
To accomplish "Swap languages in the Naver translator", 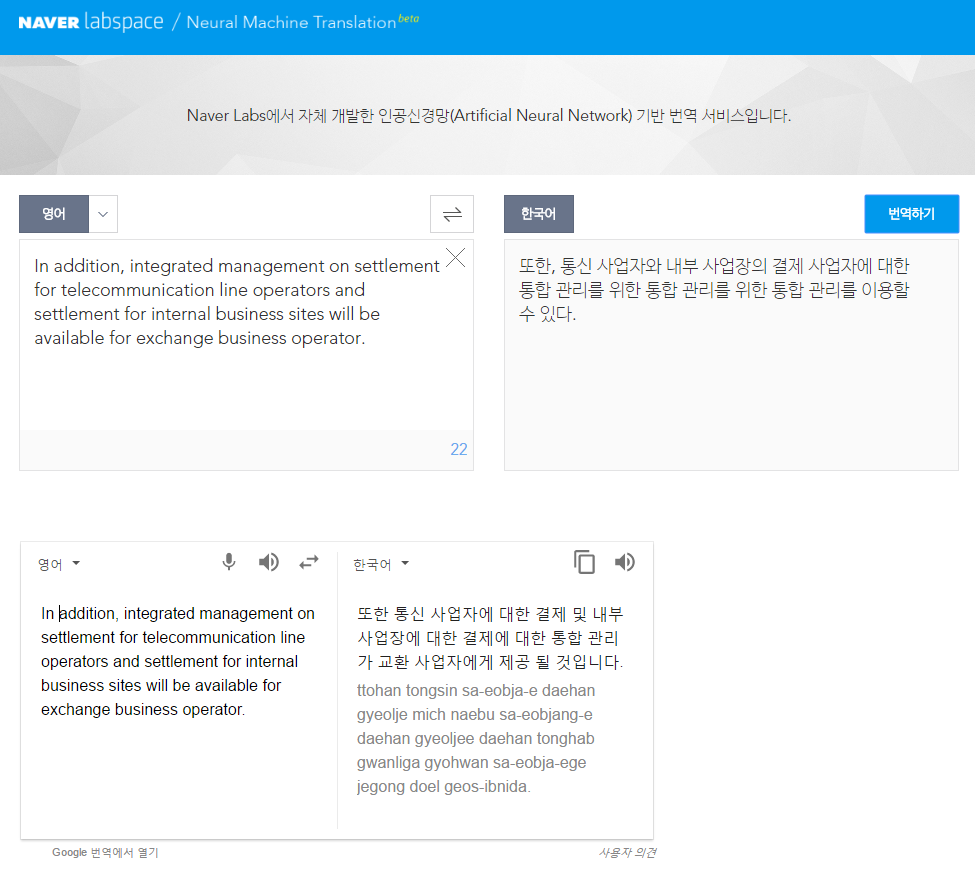I will click(x=452, y=214).
